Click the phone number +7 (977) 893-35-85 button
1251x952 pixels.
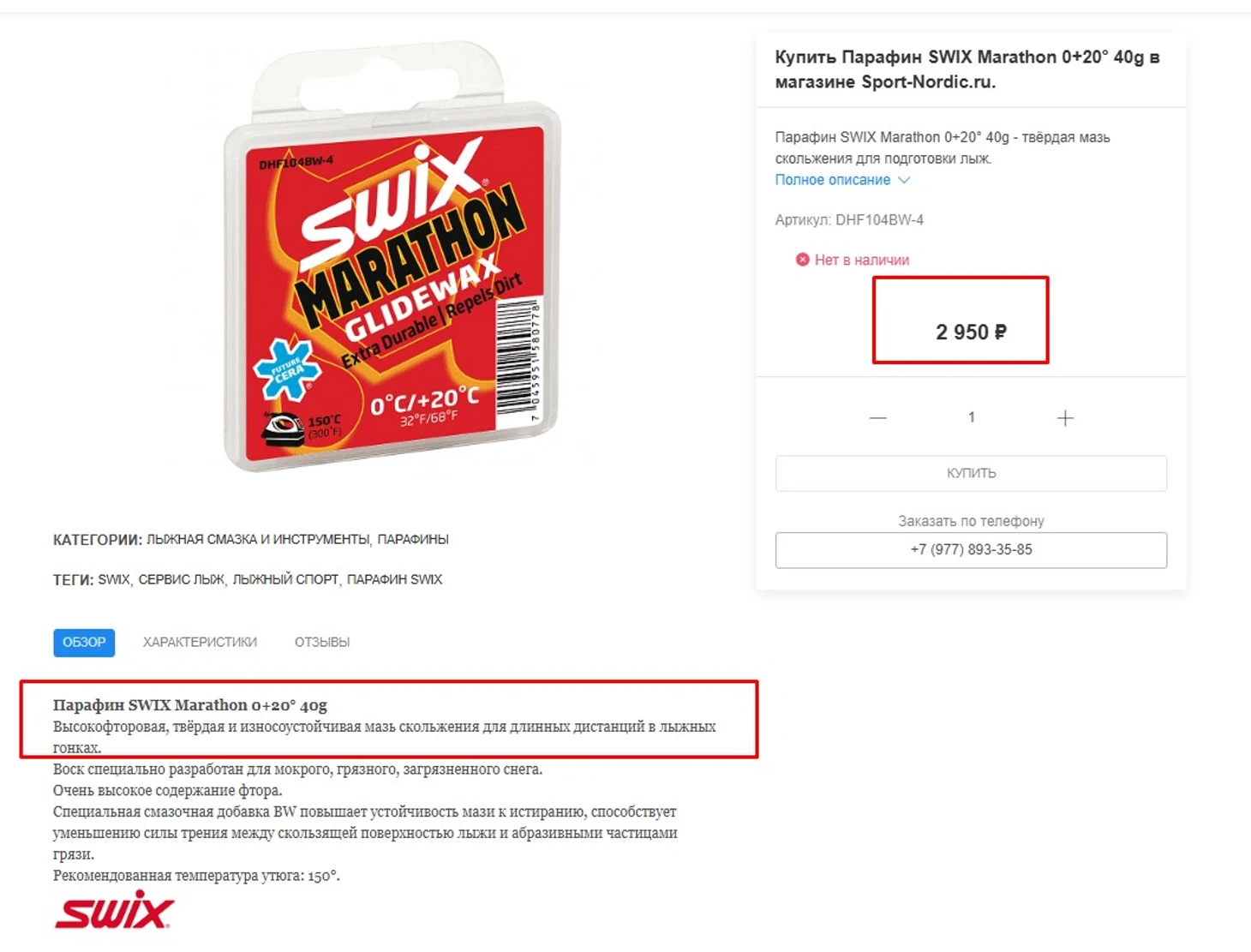coord(971,550)
